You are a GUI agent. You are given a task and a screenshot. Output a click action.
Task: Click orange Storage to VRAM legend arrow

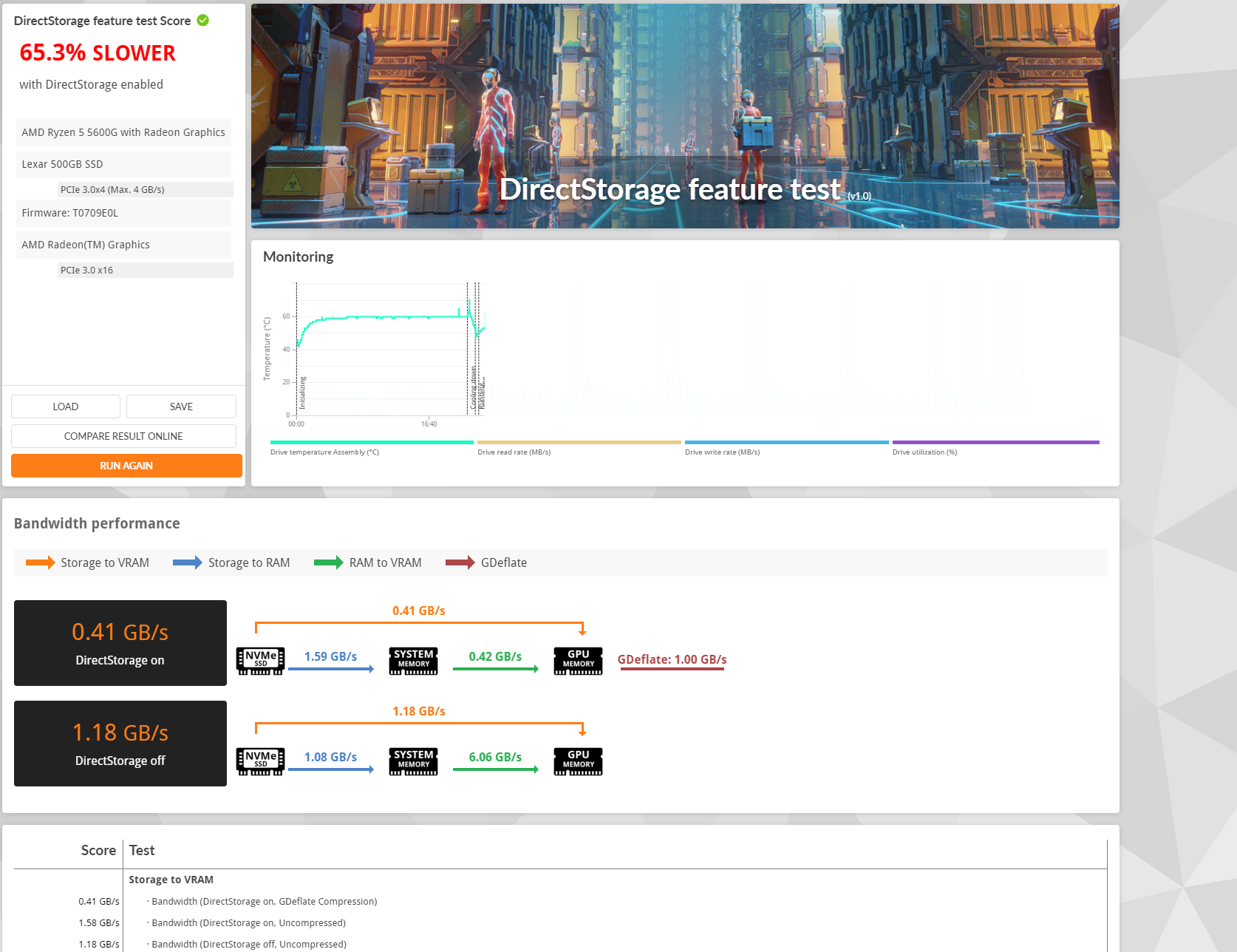pyautogui.click(x=41, y=562)
